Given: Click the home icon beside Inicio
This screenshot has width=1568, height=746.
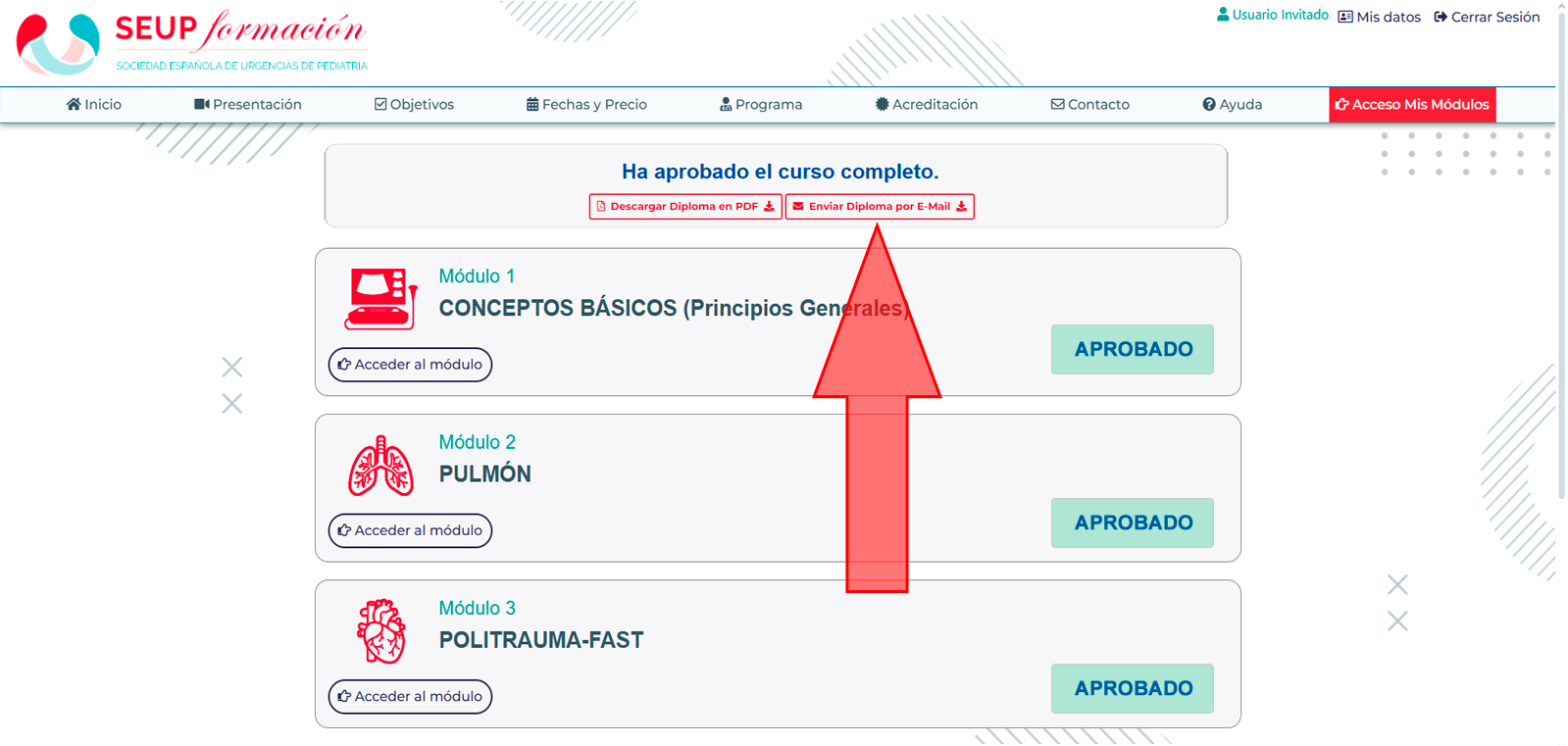Looking at the screenshot, I should point(74,104).
